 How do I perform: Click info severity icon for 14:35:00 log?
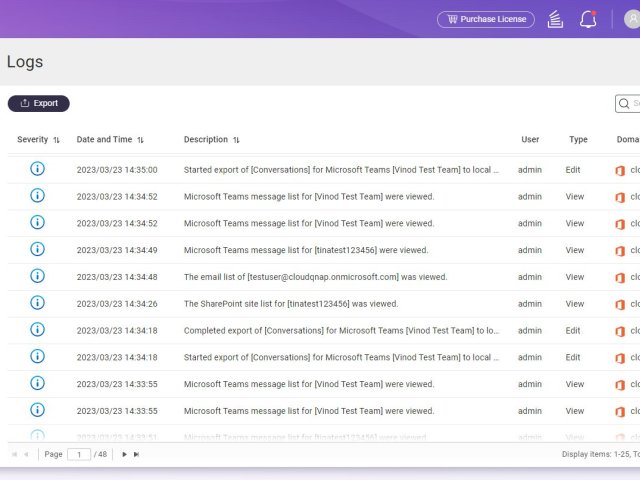coord(37,169)
